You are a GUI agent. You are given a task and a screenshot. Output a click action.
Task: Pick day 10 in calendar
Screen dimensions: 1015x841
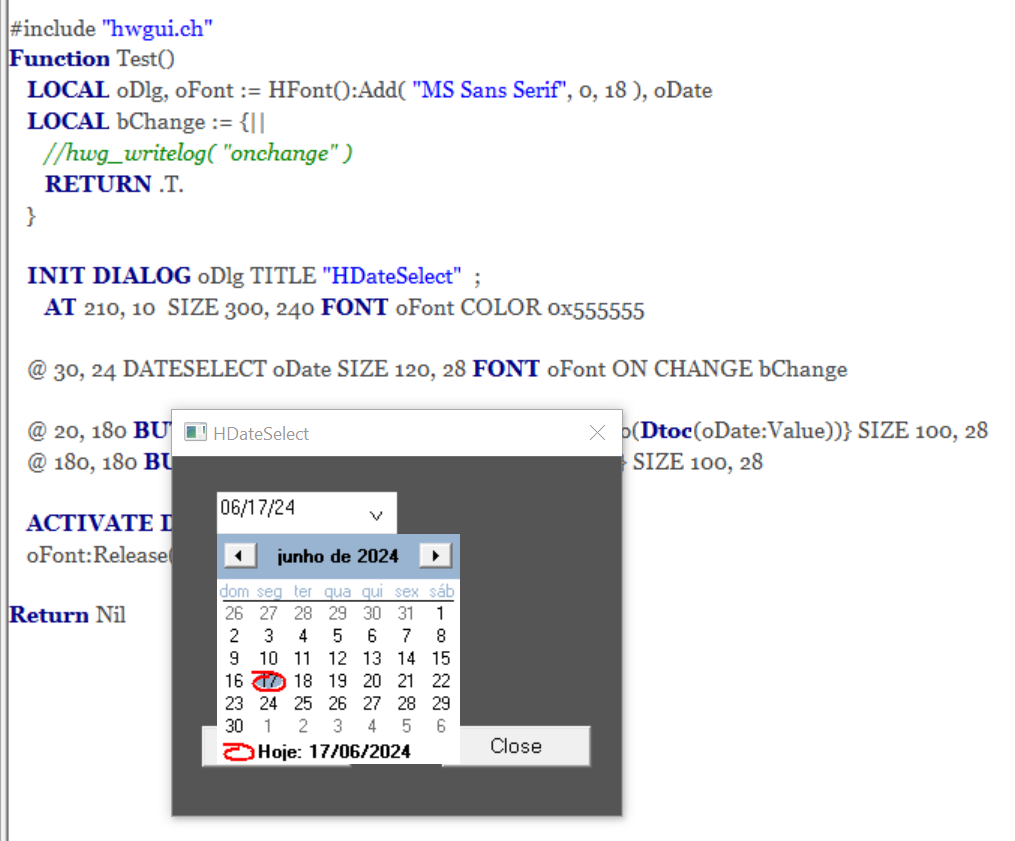coord(268,658)
